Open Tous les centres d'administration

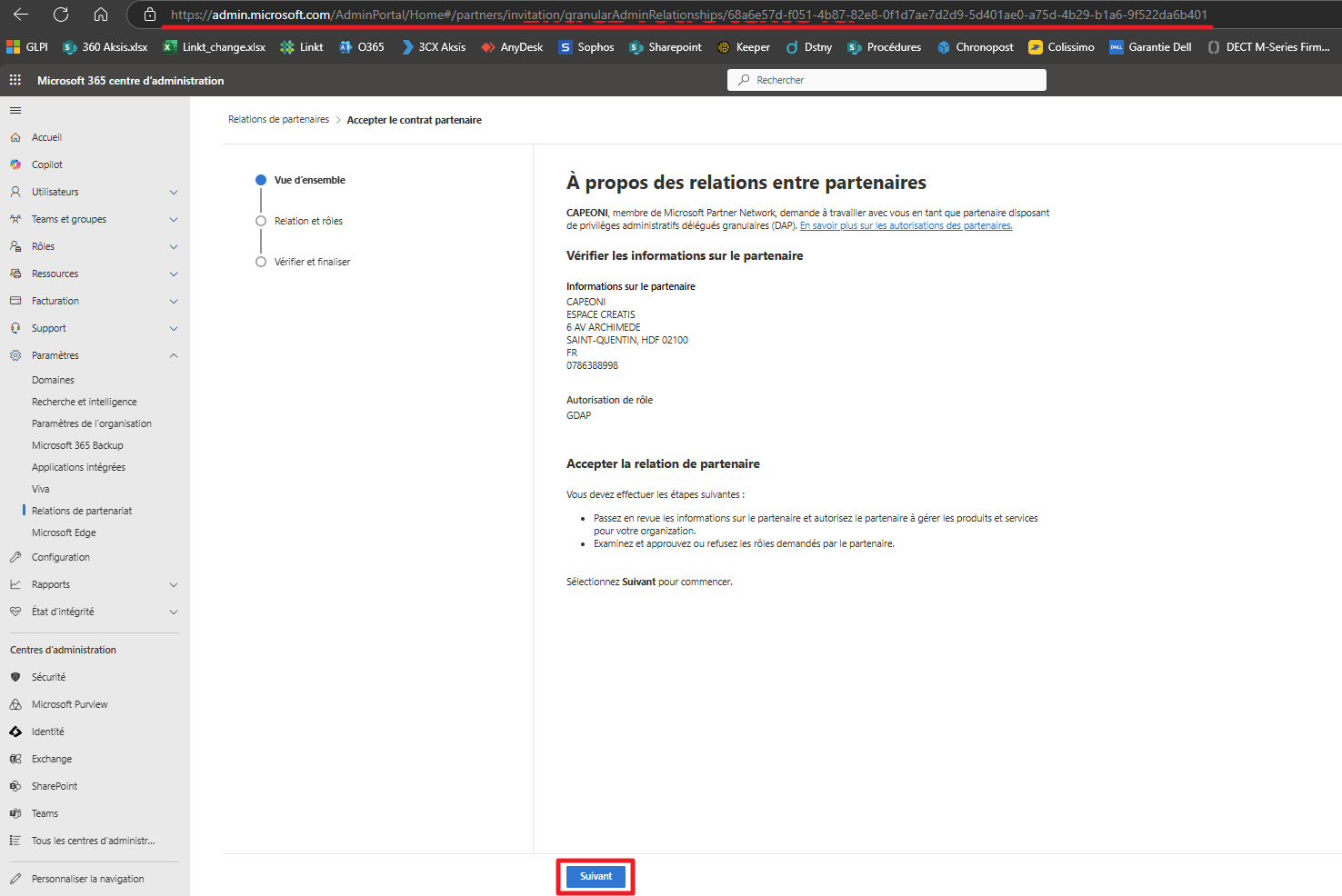coord(93,841)
